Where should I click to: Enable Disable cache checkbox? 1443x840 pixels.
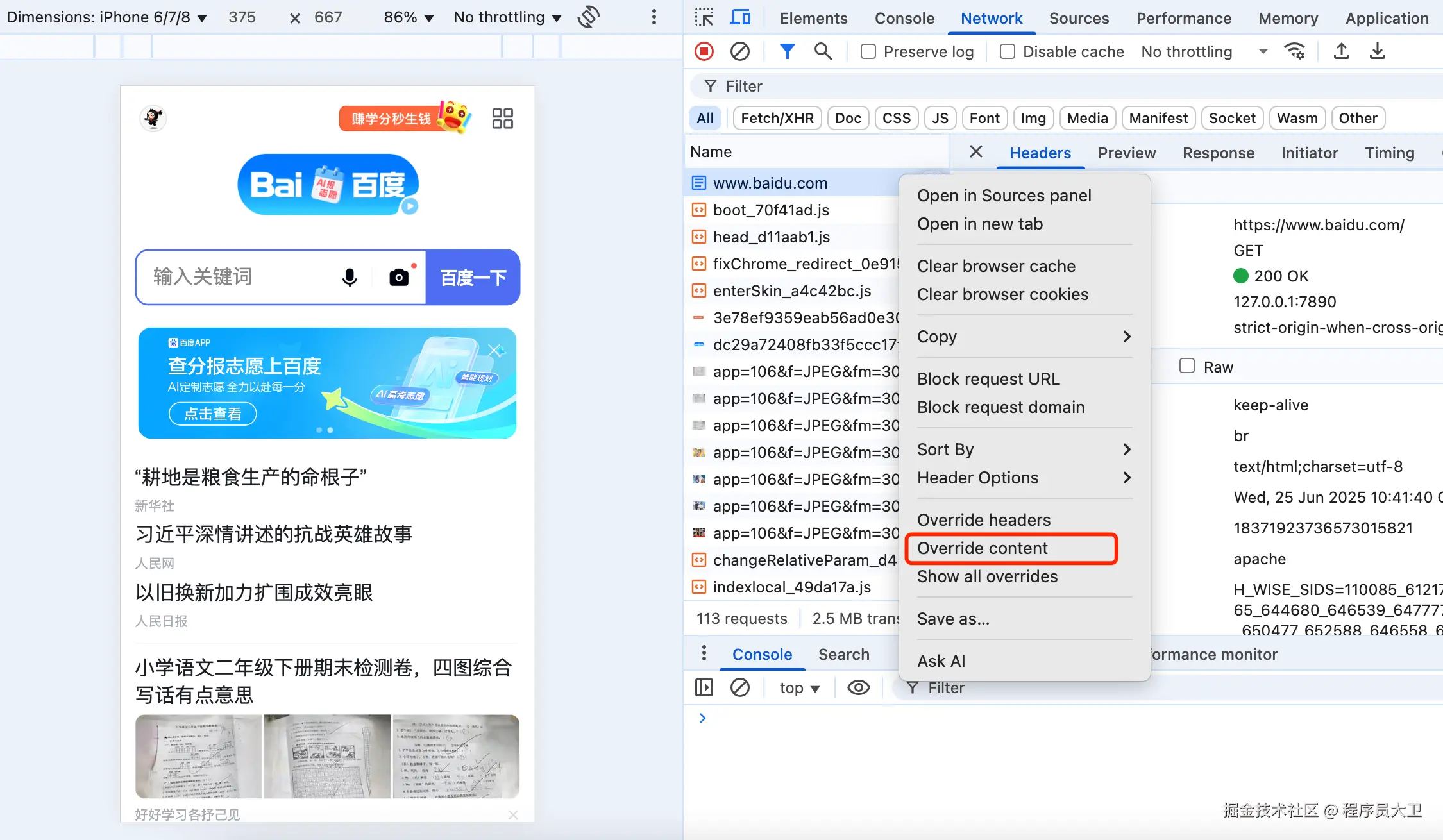(1008, 51)
